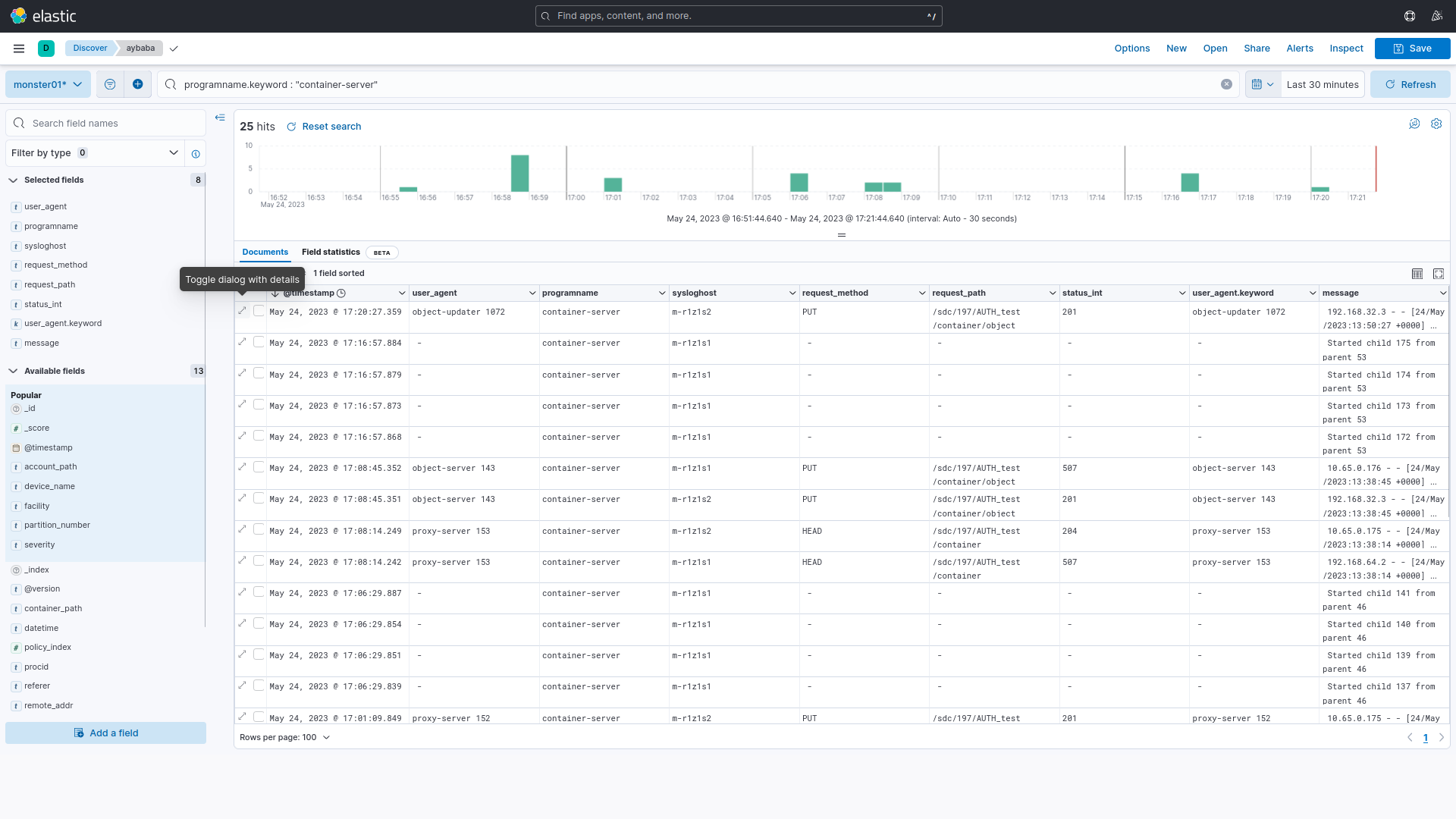Change Rows per page dropdown
Viewport: 1456px width, 819px height.
(285, 737)
